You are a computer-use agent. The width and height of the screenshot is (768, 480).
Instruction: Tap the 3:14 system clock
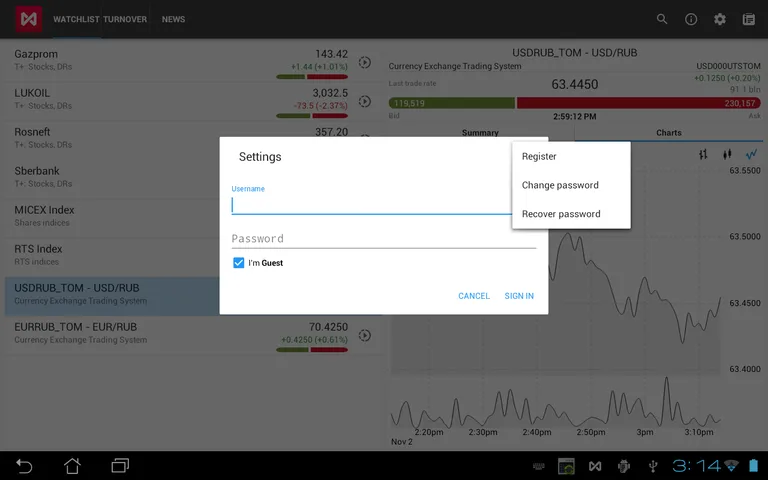tap(696, 466)
